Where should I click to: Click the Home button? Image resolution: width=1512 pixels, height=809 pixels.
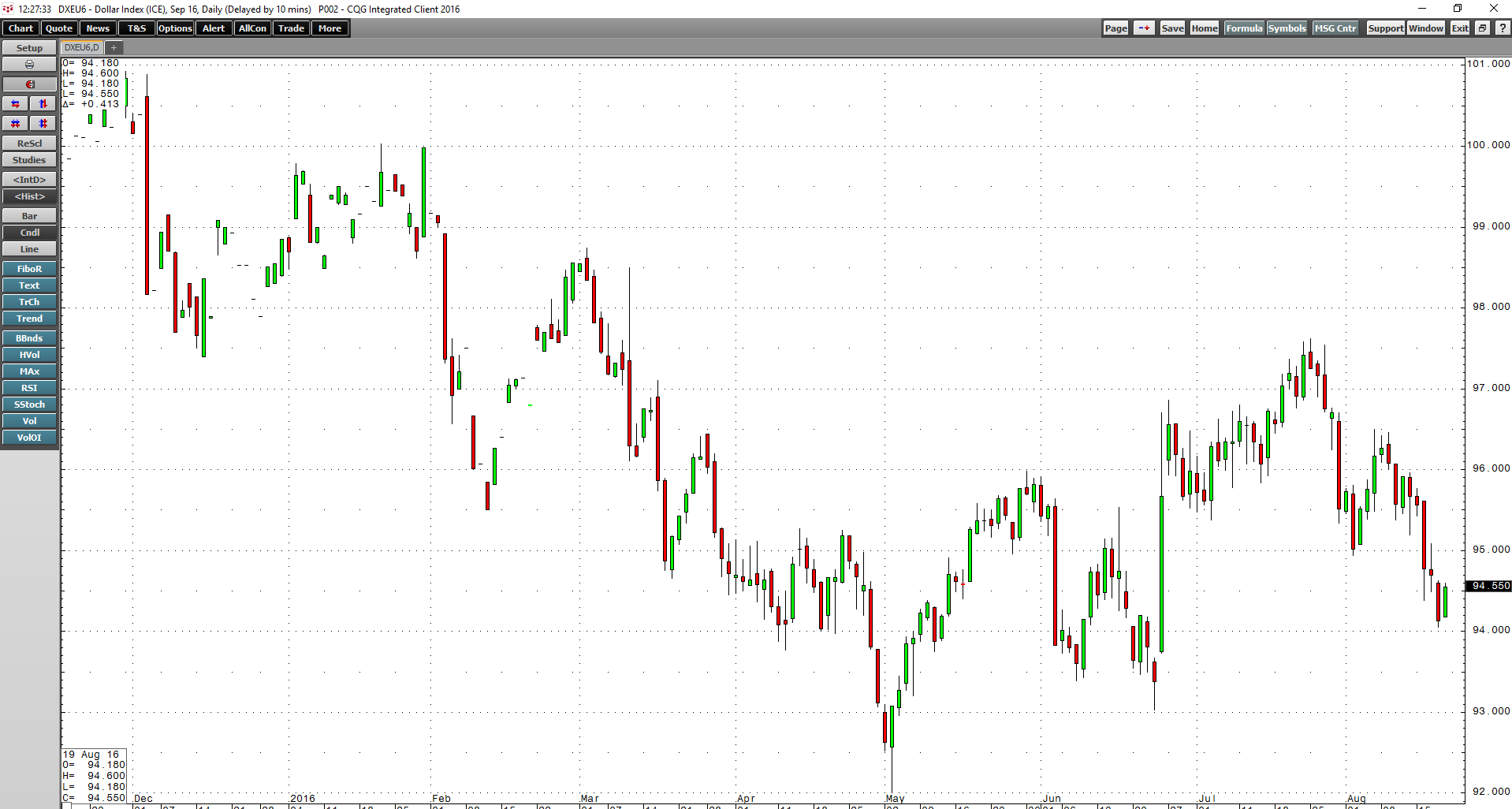click(1205, 28)
